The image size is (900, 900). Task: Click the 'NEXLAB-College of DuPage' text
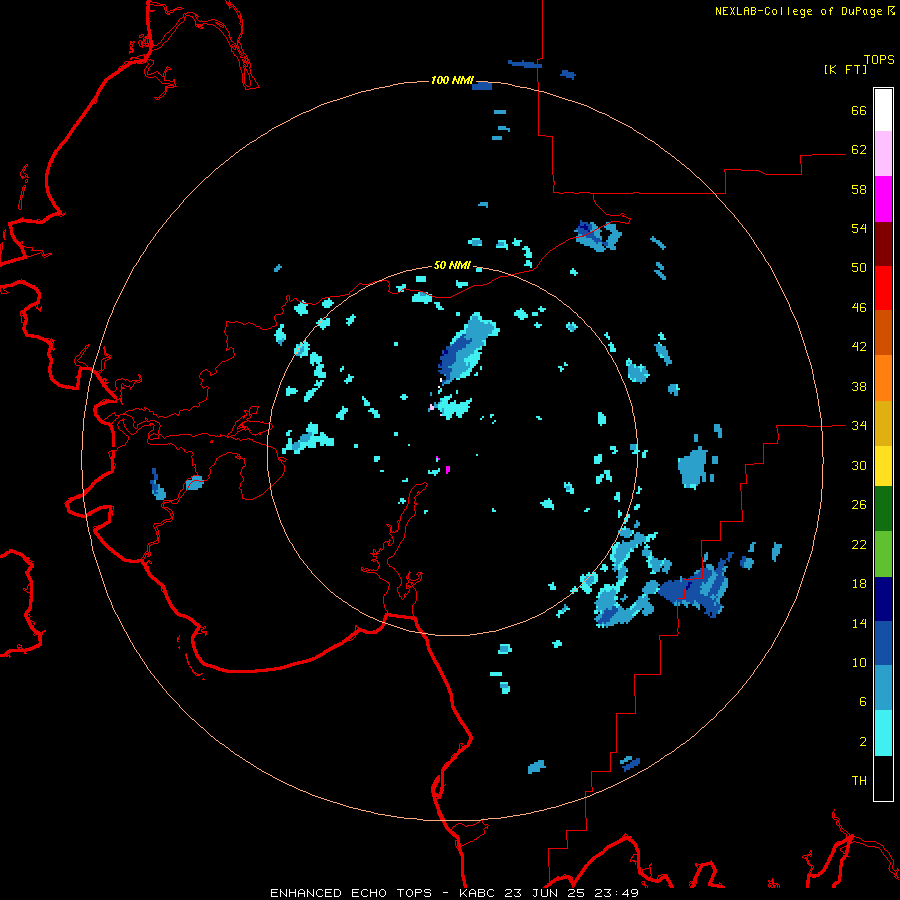pos(798,11)
